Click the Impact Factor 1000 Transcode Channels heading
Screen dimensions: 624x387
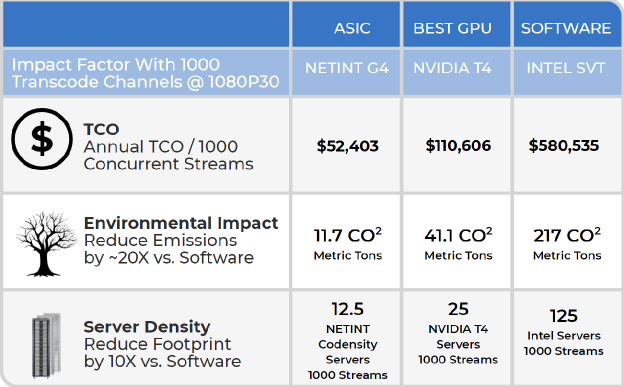point(146,73)
